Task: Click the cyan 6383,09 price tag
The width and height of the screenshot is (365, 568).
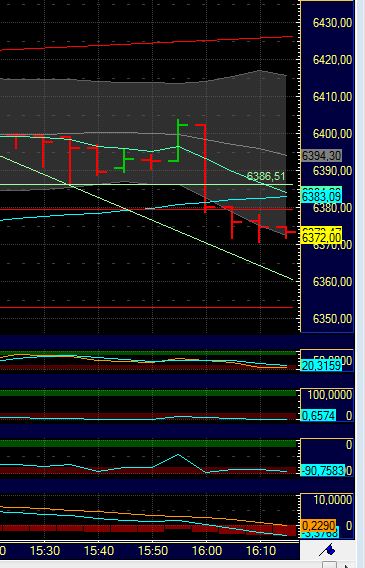Action: (x=322, y=197)
